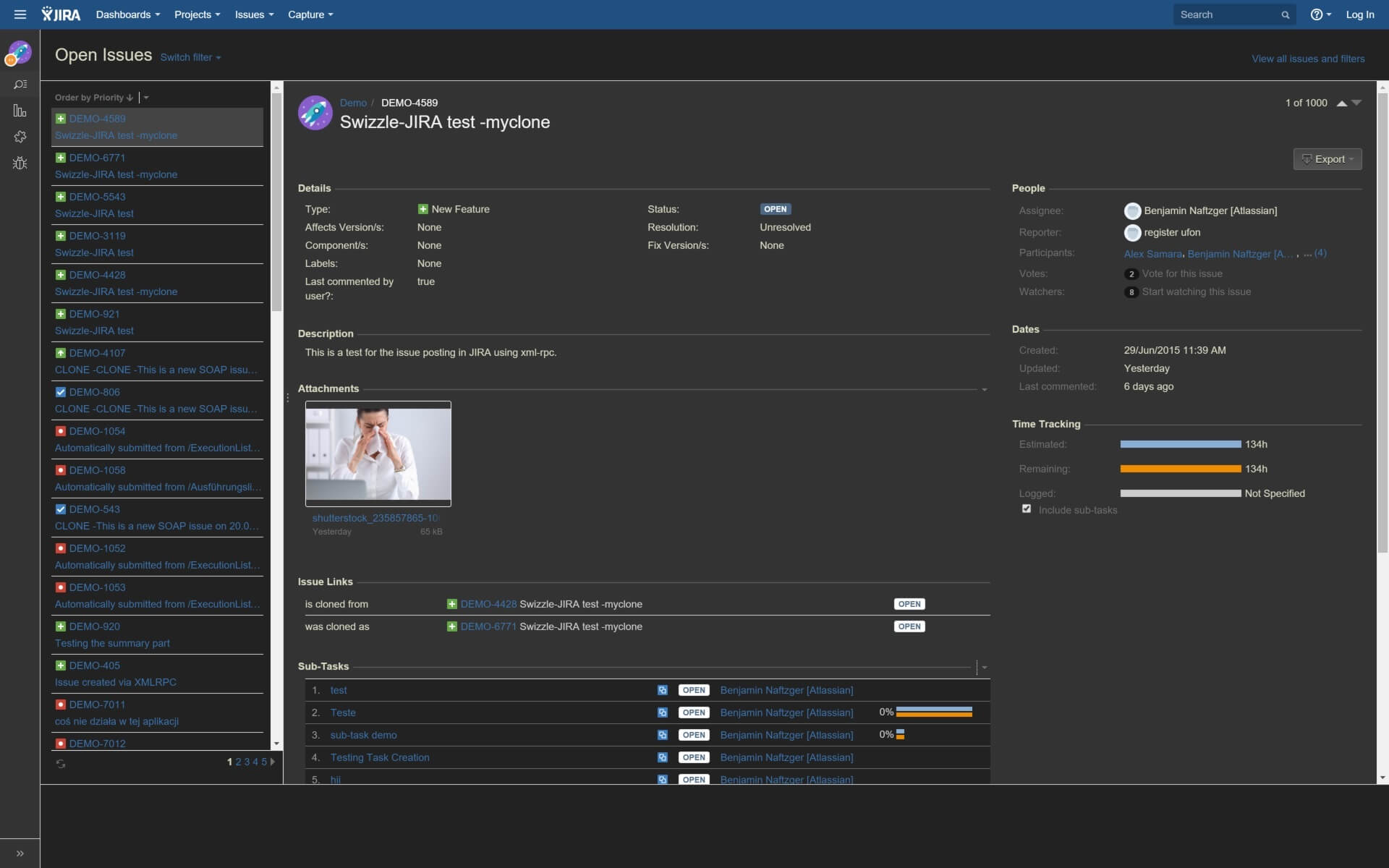The height and width of the screenshot is (868, 1389).
Task: Open the order-by field dropdown arrow
Action: coord(146,98)
